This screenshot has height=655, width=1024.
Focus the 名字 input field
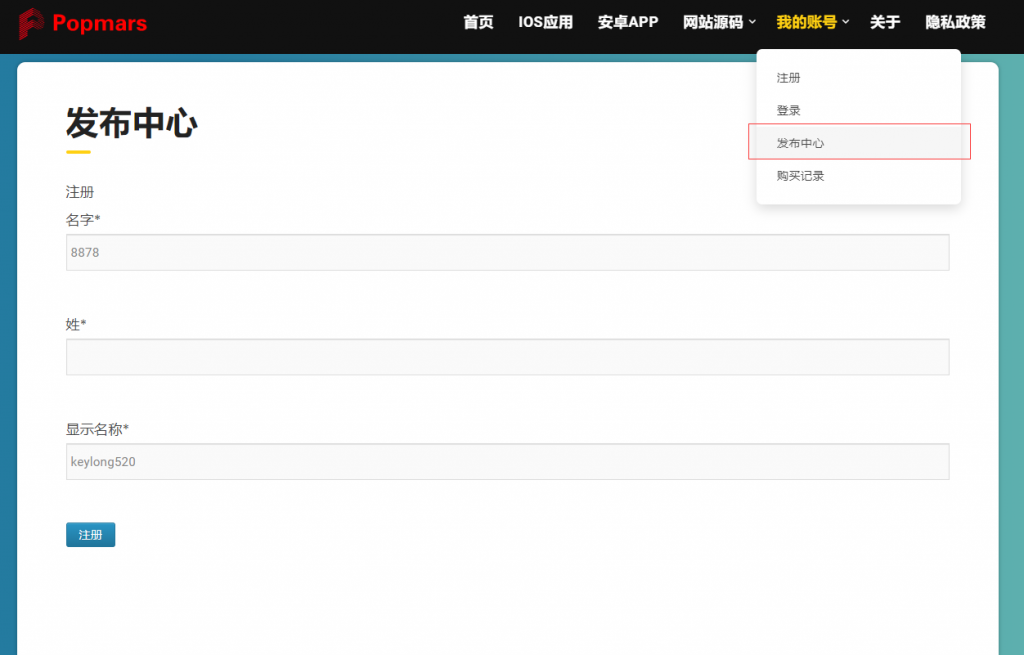(507, 253)
